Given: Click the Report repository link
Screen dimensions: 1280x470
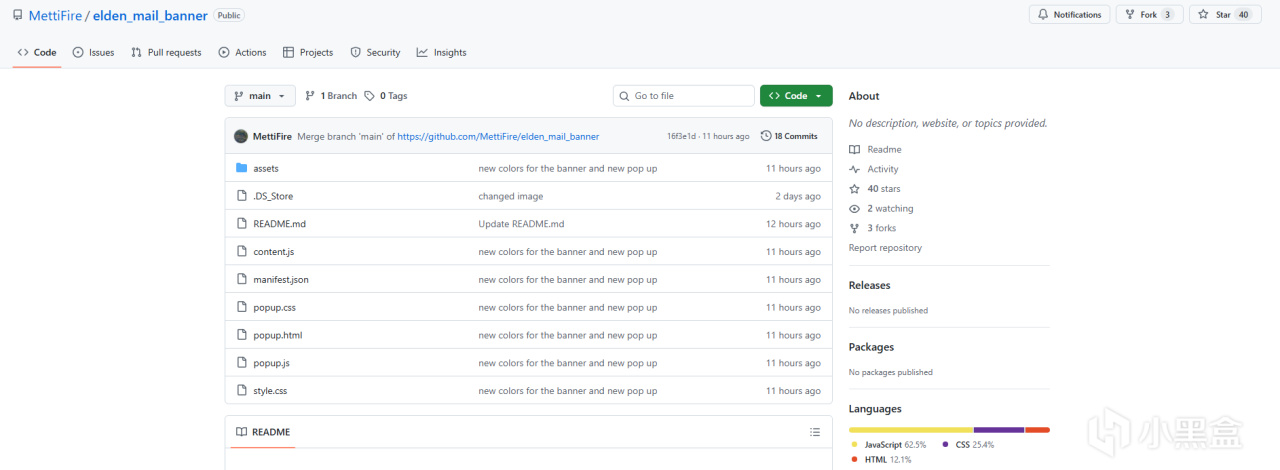Looking at the screenshot, I should (885, 248).
